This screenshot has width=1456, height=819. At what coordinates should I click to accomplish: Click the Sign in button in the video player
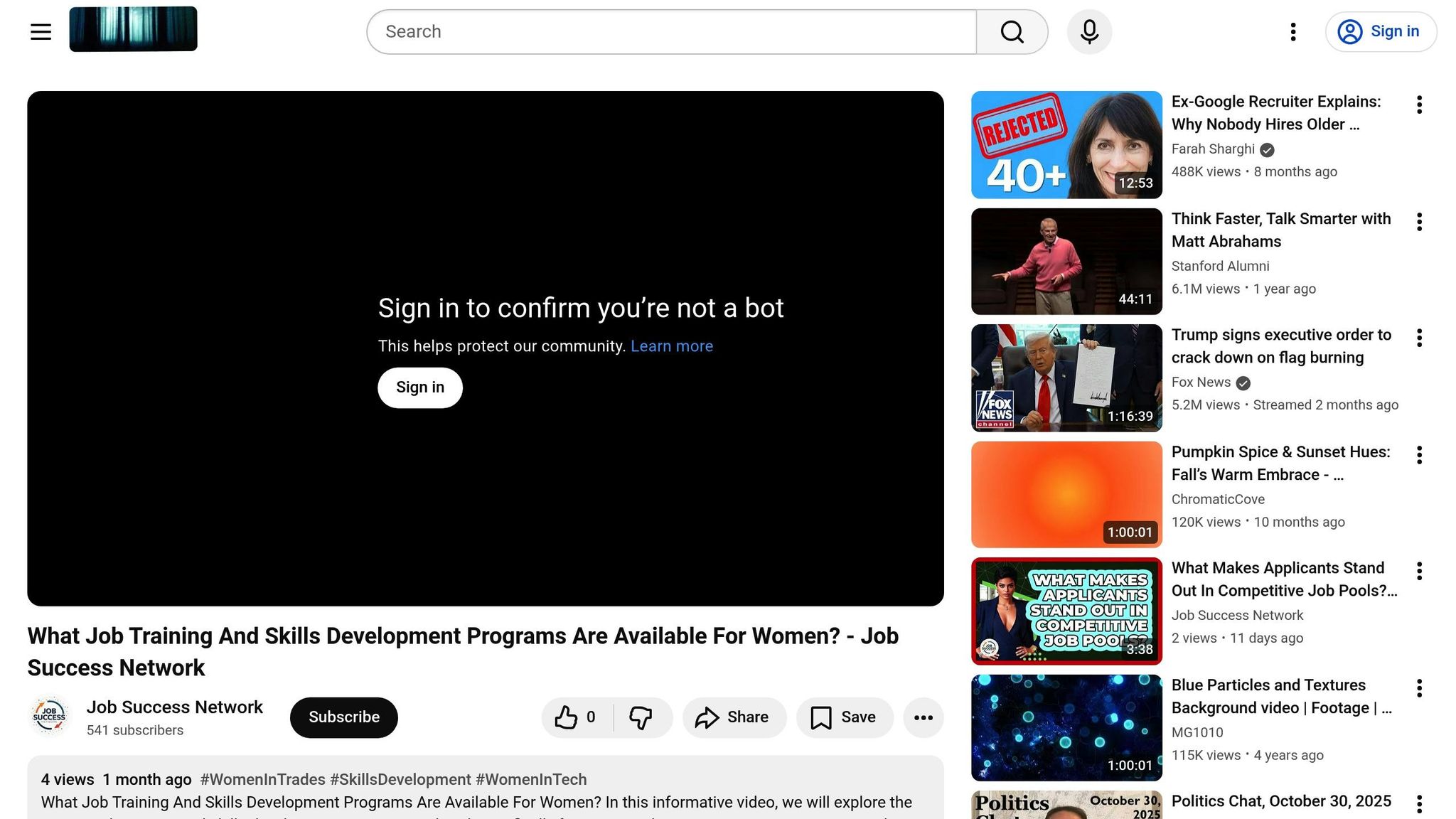point(419,387)
